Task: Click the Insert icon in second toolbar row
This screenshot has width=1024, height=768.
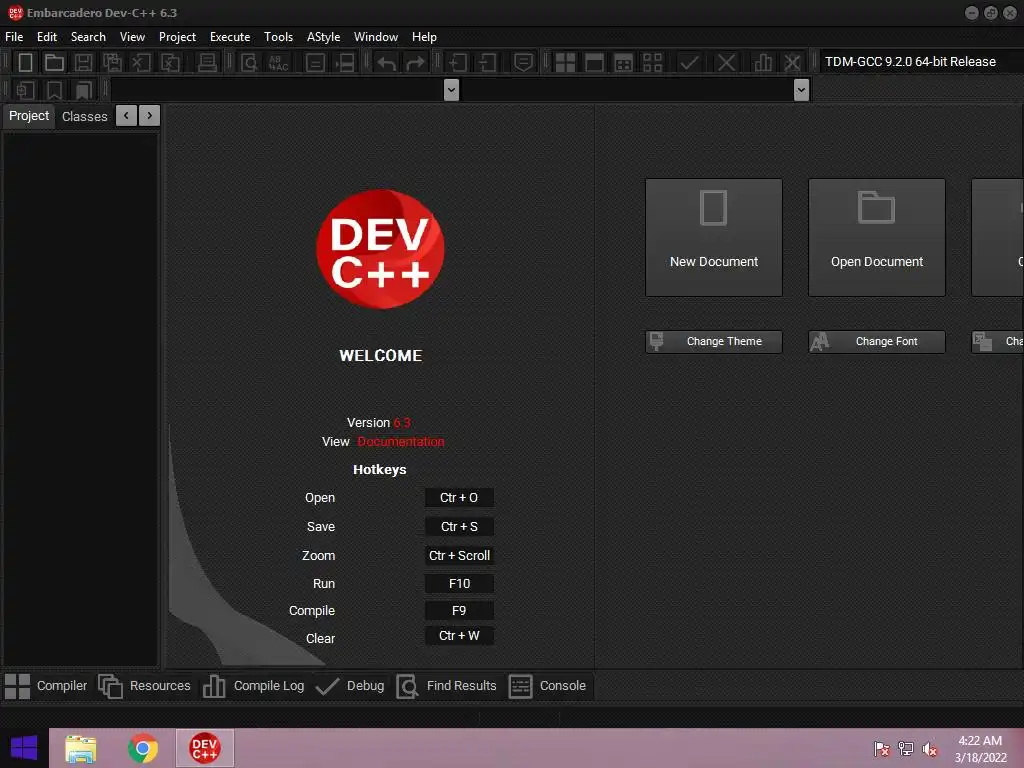Action: click(25, 89)
